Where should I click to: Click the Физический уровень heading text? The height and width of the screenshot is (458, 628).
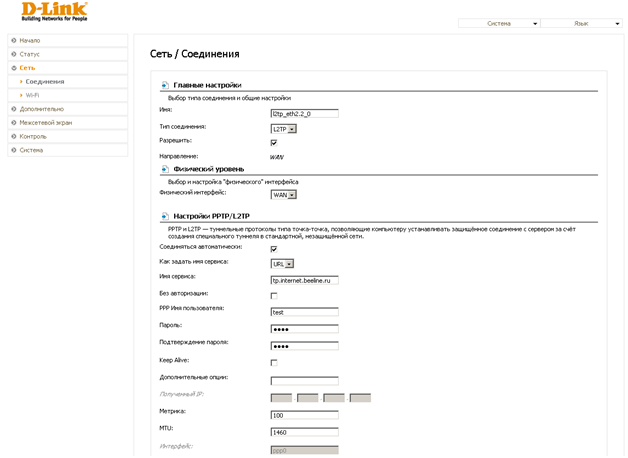pos(209,169)
